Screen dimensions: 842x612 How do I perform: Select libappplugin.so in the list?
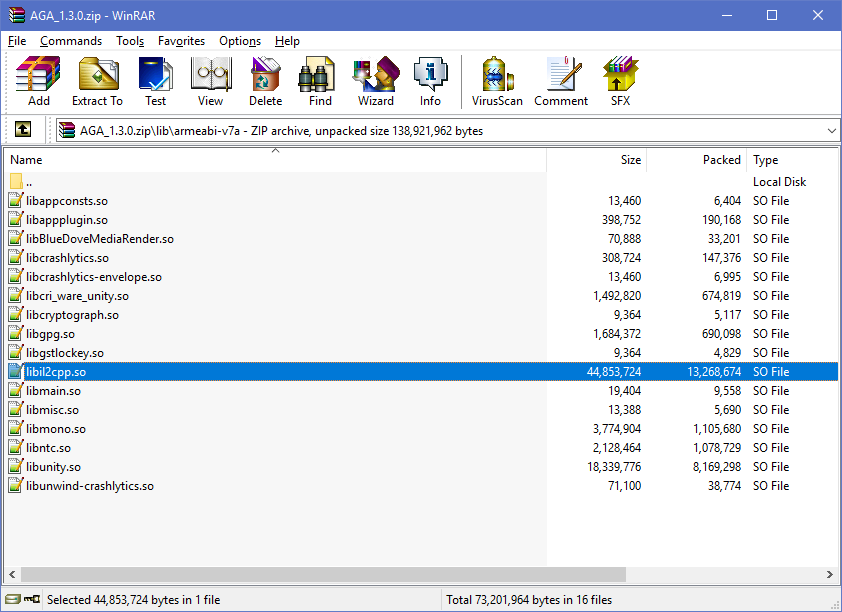(x=67, y=220)
